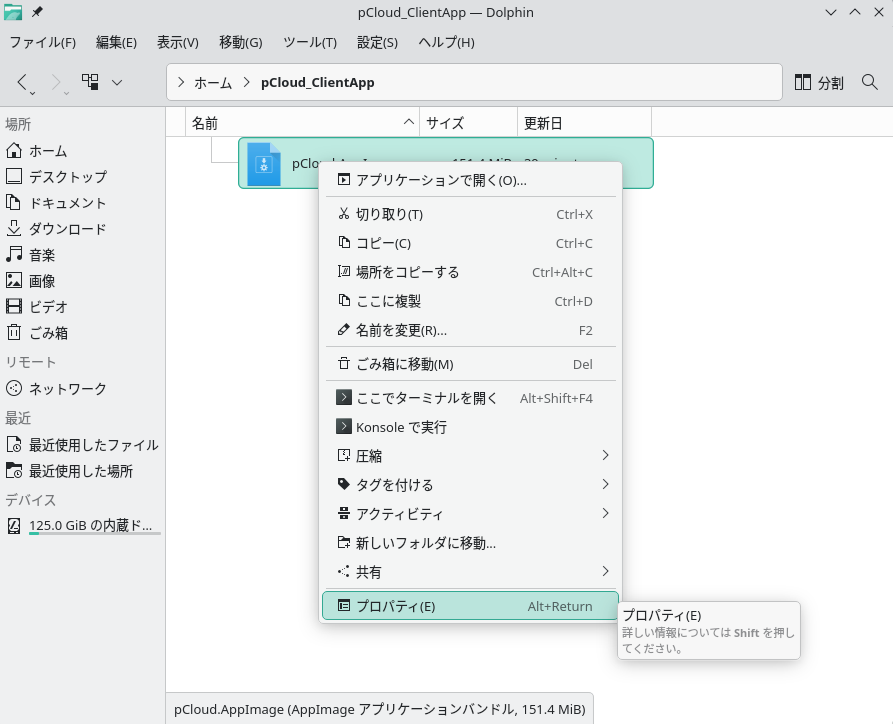Click the search magnifier icon

[869, 82]
